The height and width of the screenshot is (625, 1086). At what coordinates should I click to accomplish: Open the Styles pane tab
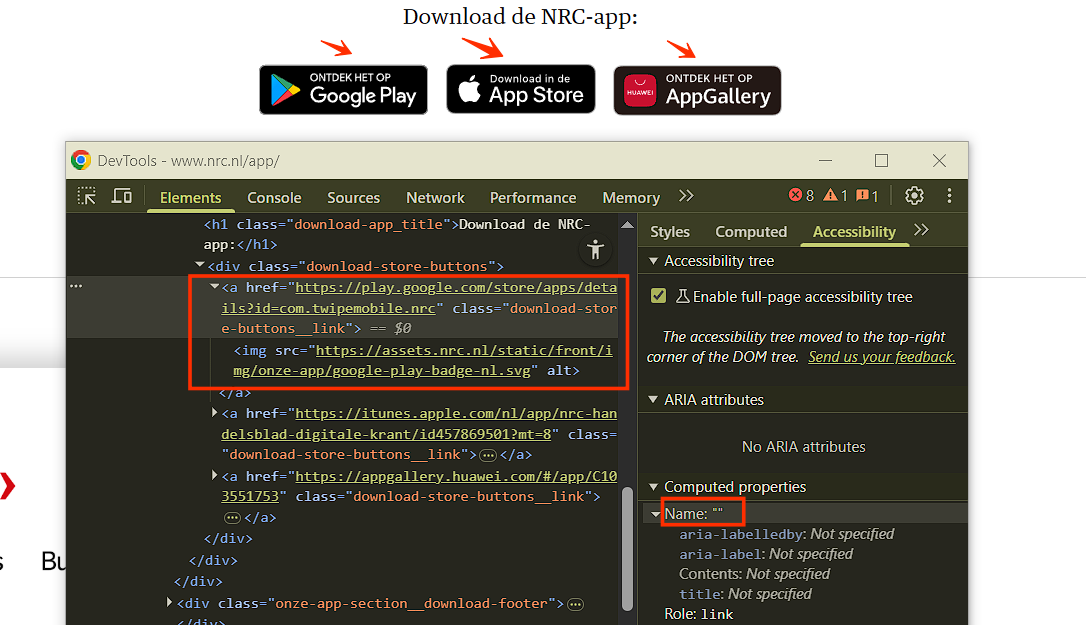pyautogui.click(x=670, y=232)
